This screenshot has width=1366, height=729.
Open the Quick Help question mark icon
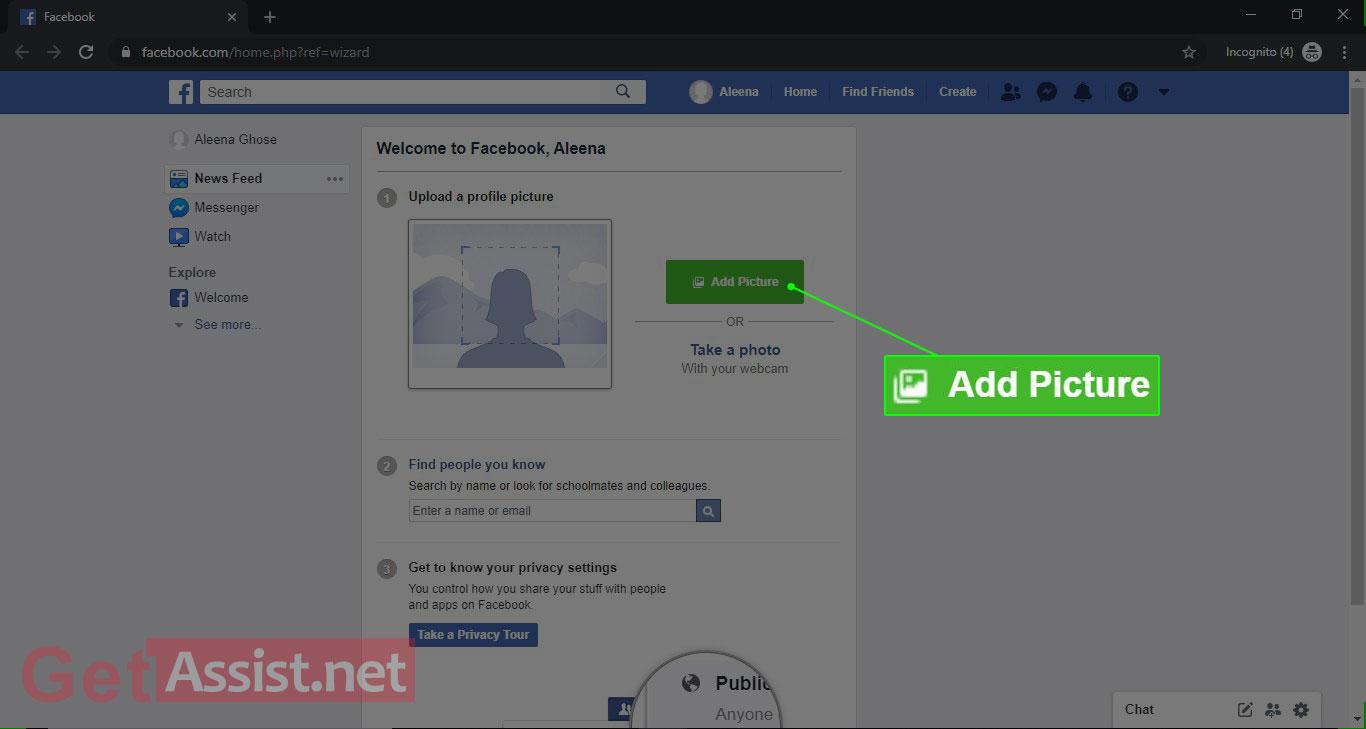(1128, 92)
